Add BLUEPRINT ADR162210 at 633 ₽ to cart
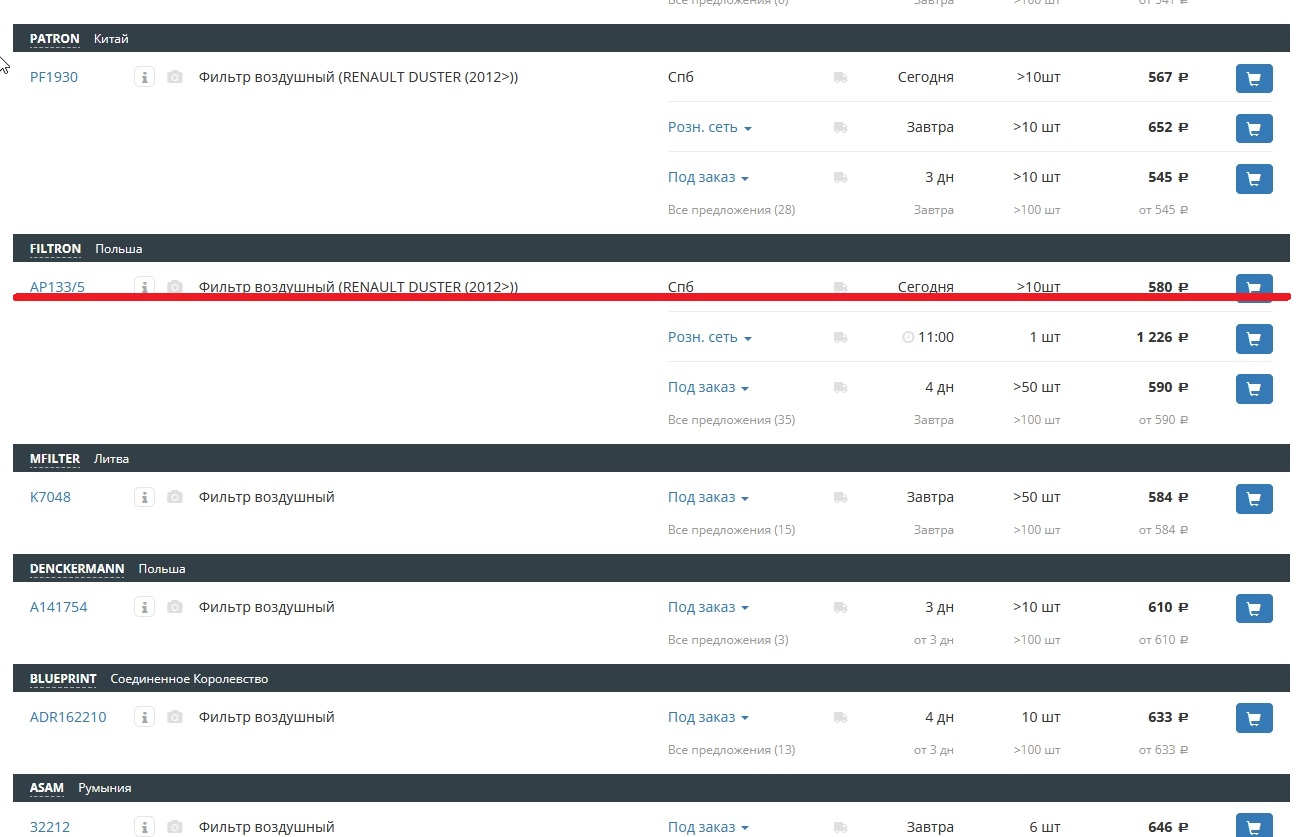Viewport: 1316px width, 837px height. 1254,718
